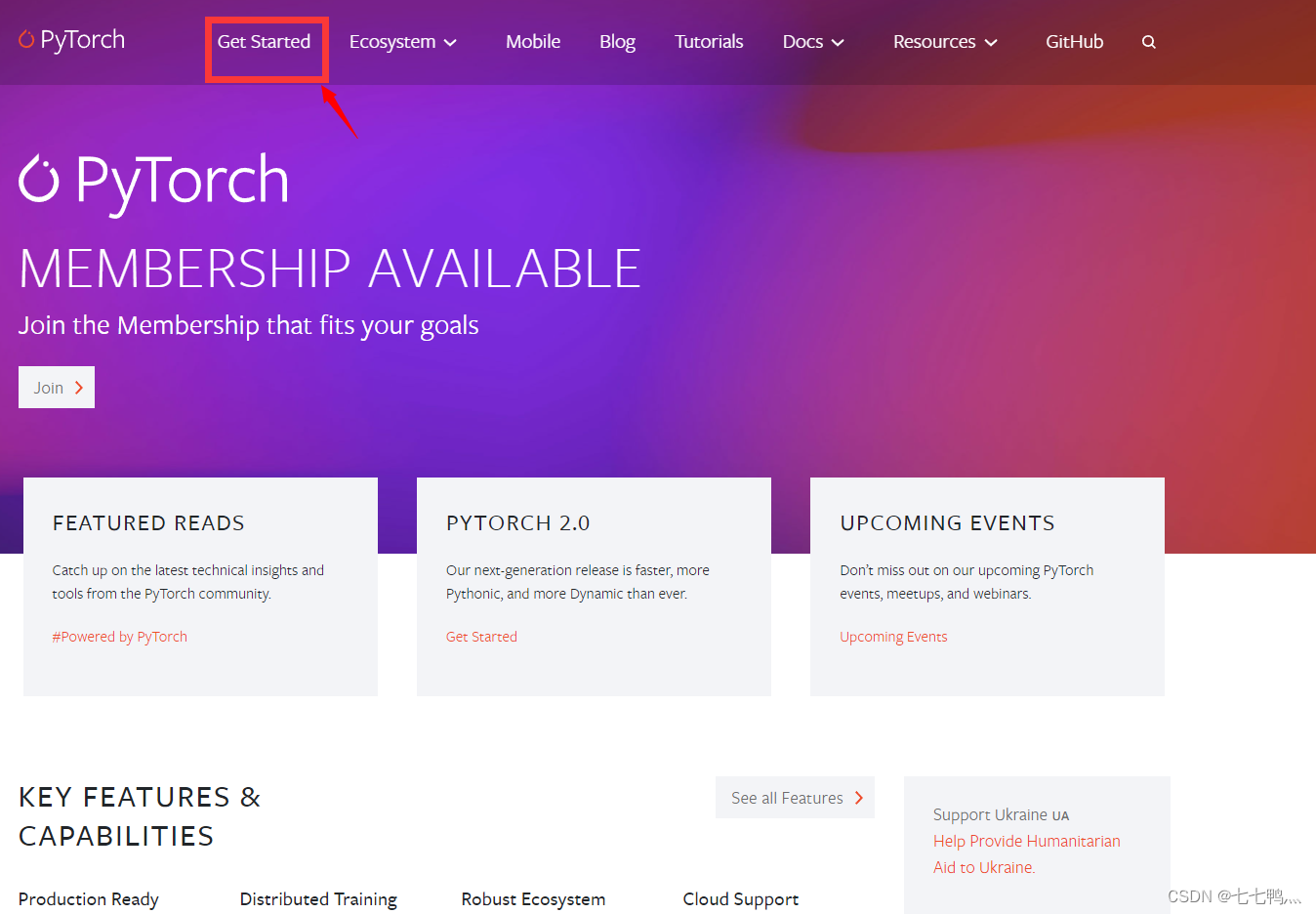The height and width of the screenshot is (914, 1316).
Task: Open the search magnifier icon
Action: pos(1149,42)
